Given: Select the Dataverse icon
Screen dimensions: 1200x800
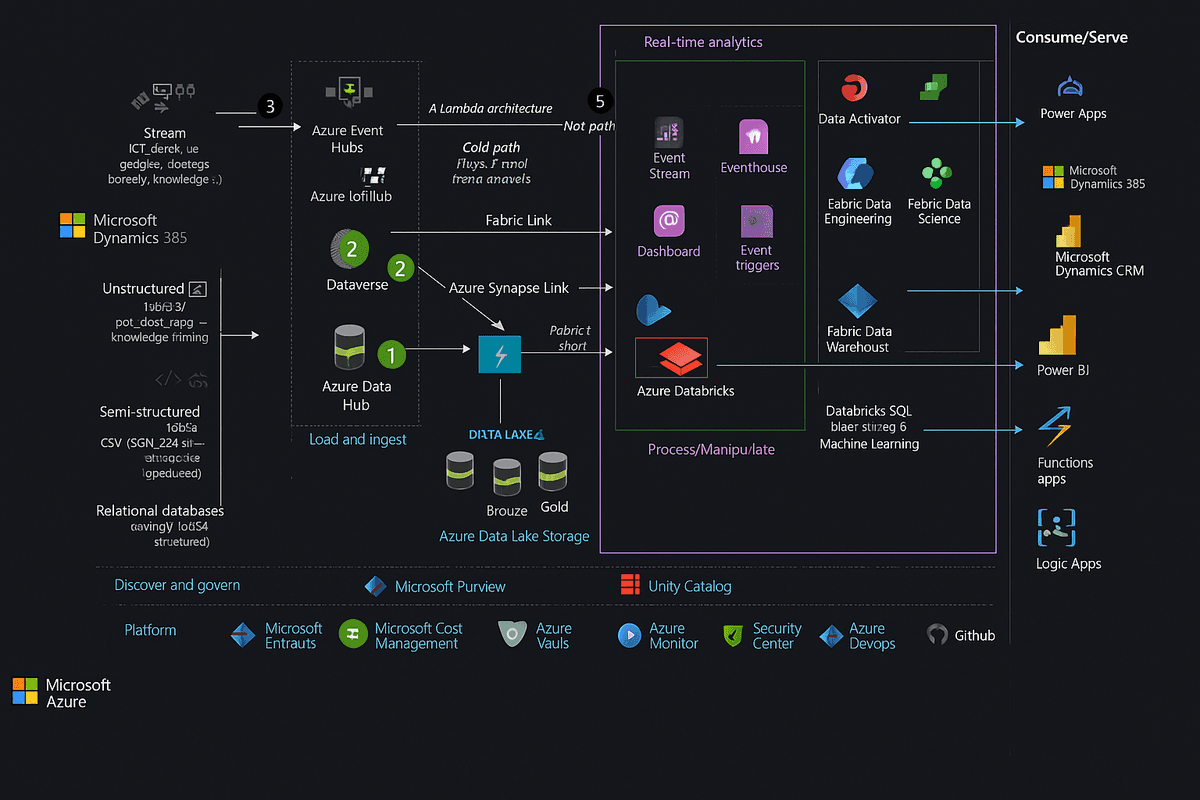Looking at the screenshot, I should (348, 249).
